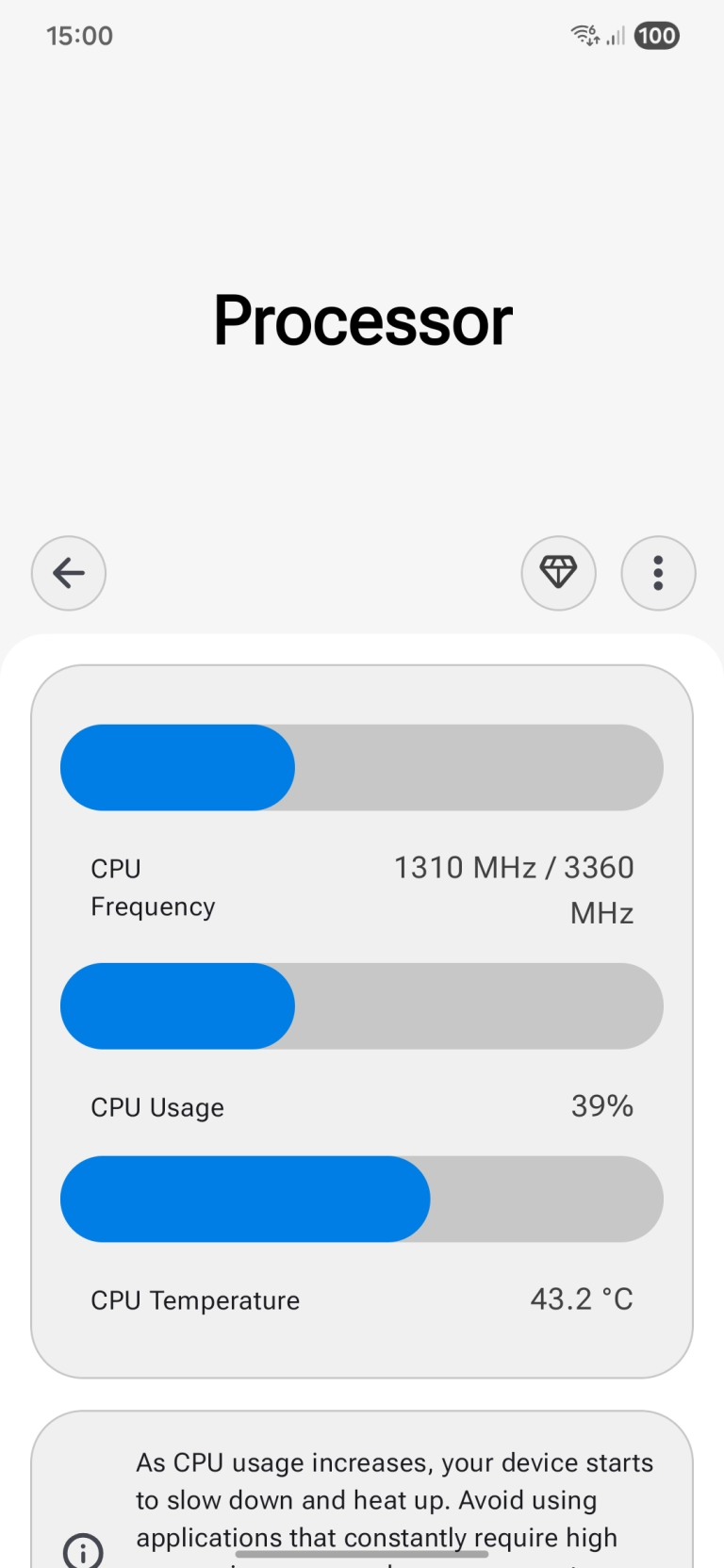Tap the 15:00 clock in status bar
The height and width of the screenshot is (1568, 724).
click(79, 36)
